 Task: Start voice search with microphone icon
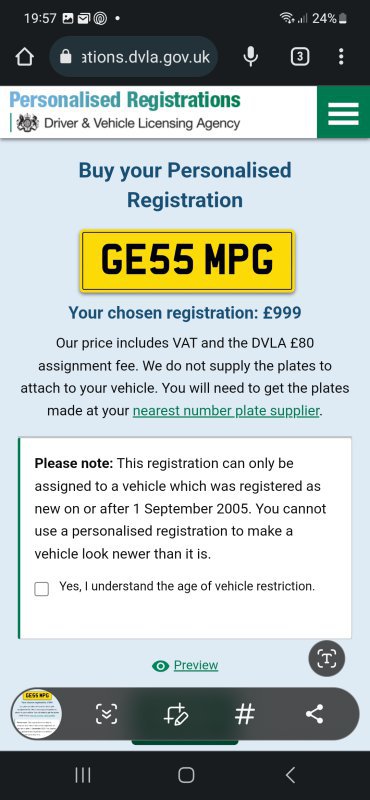point(251,57)
